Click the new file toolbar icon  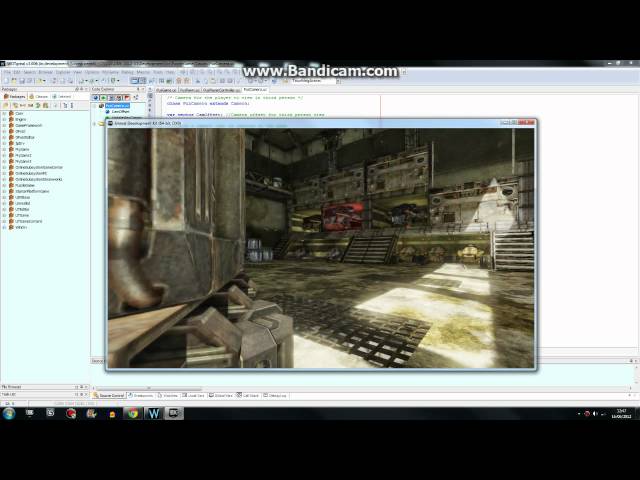pos(7,81)
